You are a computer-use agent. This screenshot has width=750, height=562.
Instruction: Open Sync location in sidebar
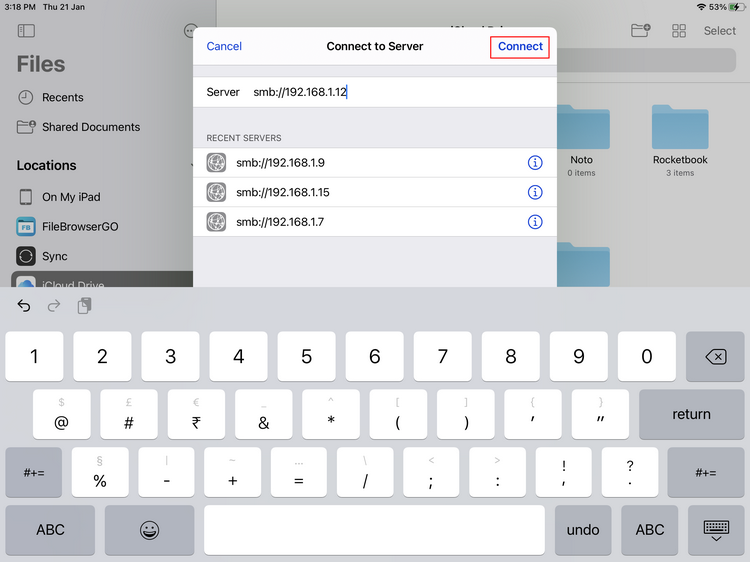42,256
